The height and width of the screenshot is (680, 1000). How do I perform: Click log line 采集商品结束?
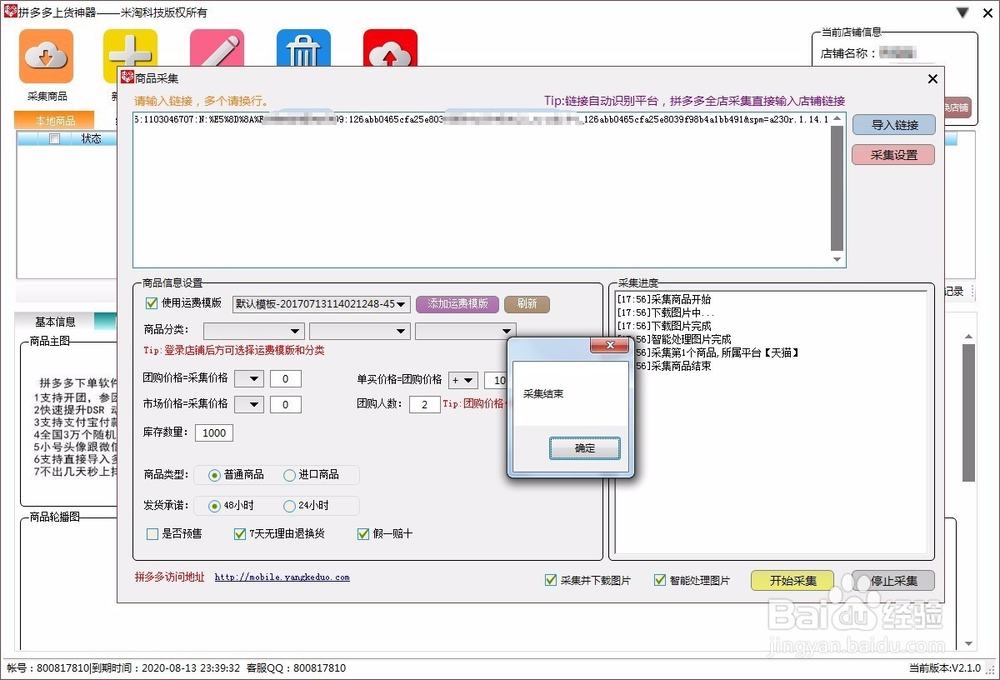(673, 366)
